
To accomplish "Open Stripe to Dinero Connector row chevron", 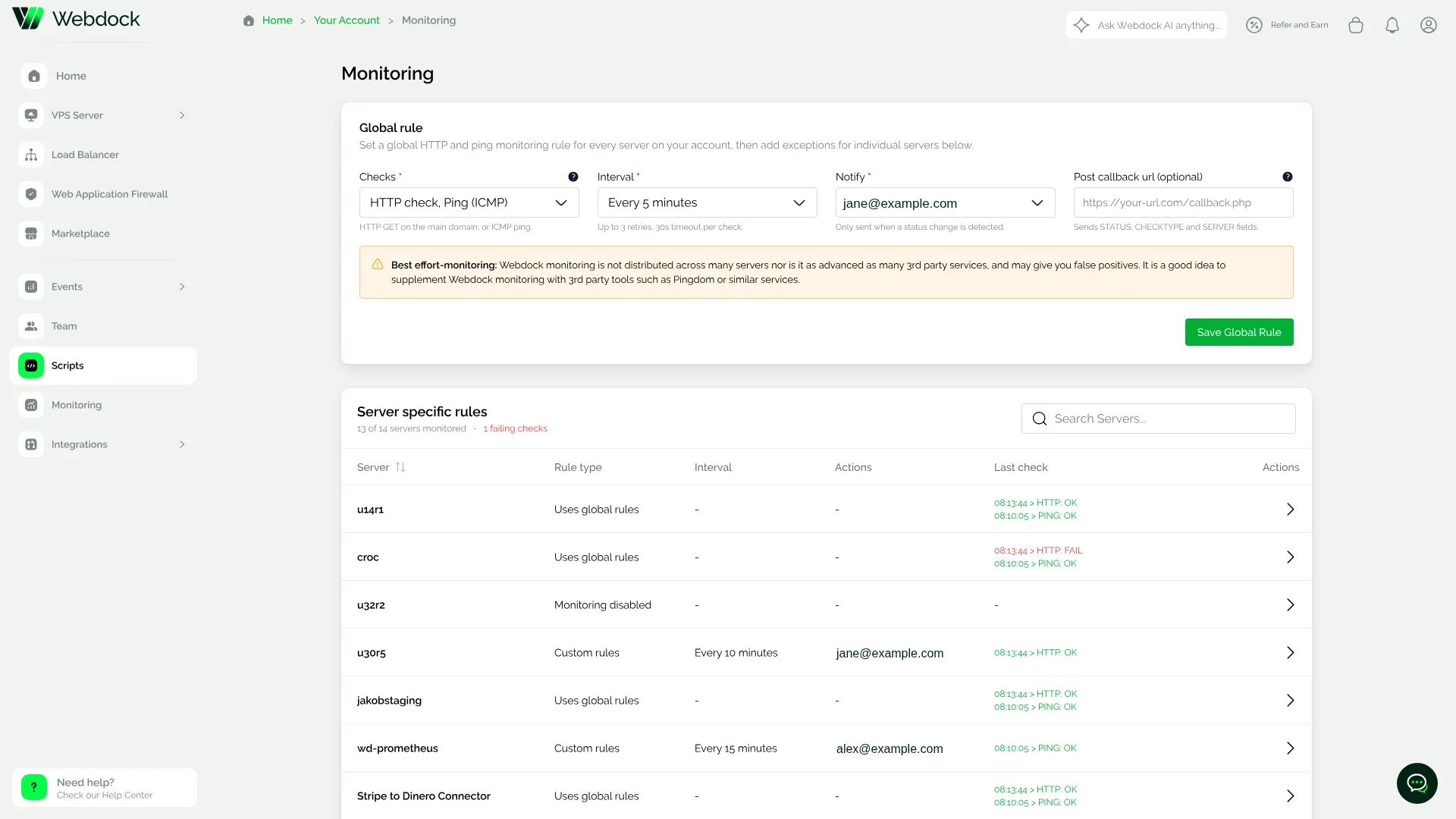I will [x=1290, y=796].
